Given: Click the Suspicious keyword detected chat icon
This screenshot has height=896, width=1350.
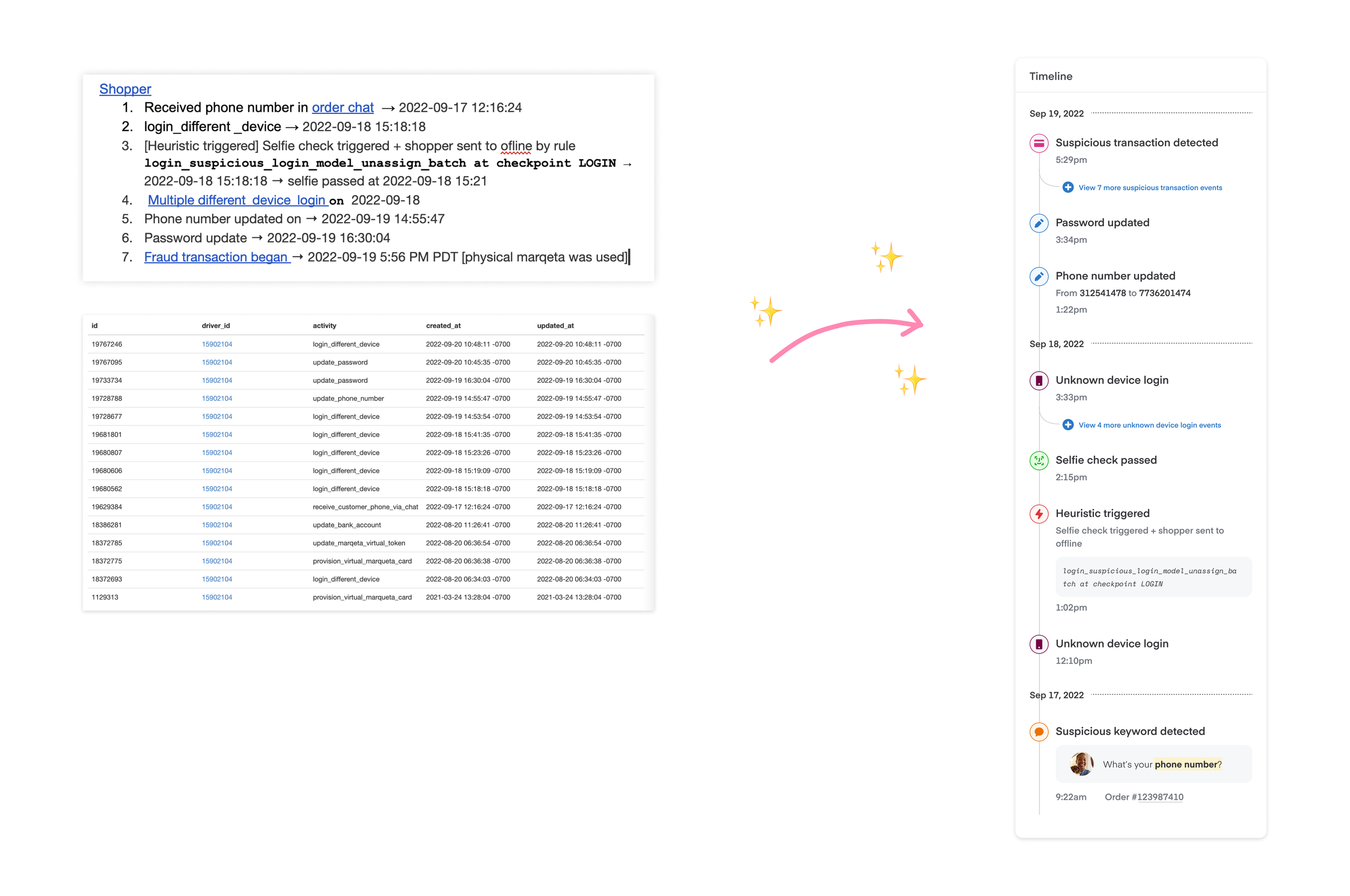Looking at the screenshot, I should (1038, 732).
